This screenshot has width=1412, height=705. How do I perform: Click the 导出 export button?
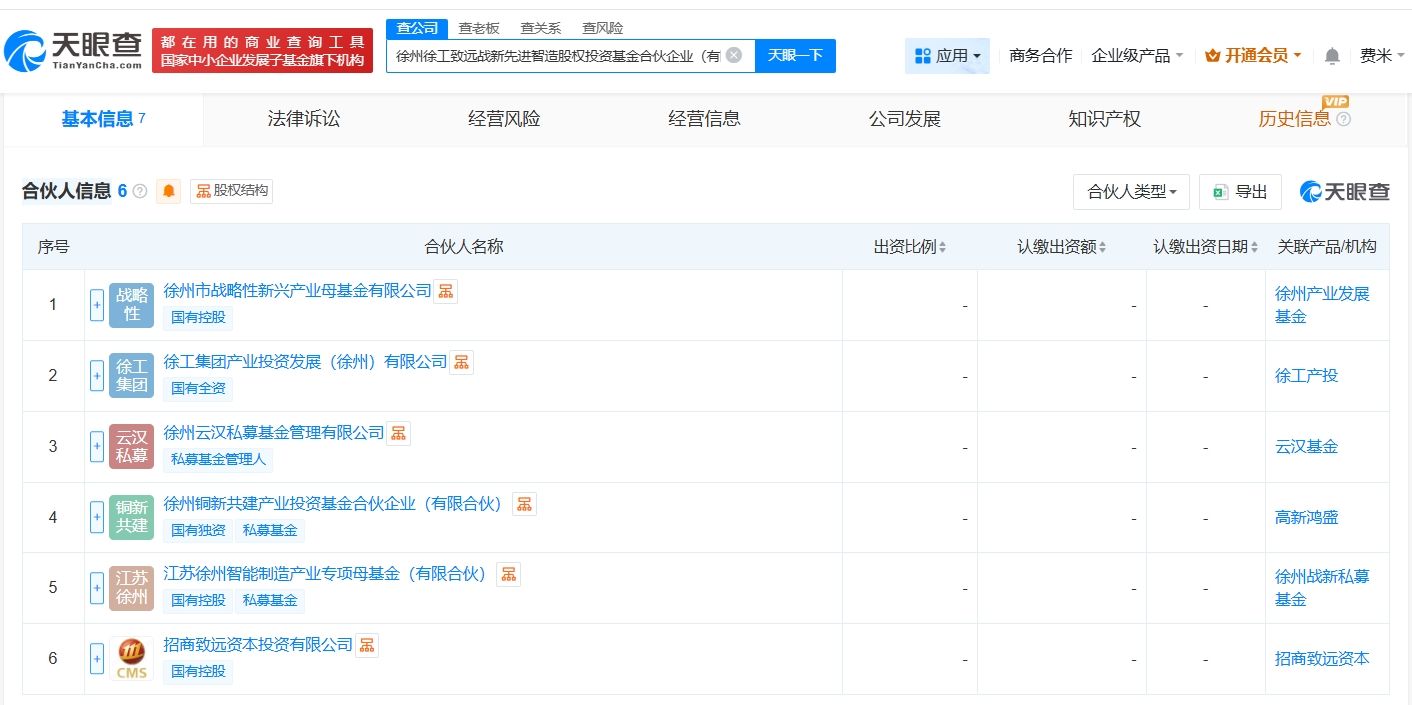point(1241,192)
